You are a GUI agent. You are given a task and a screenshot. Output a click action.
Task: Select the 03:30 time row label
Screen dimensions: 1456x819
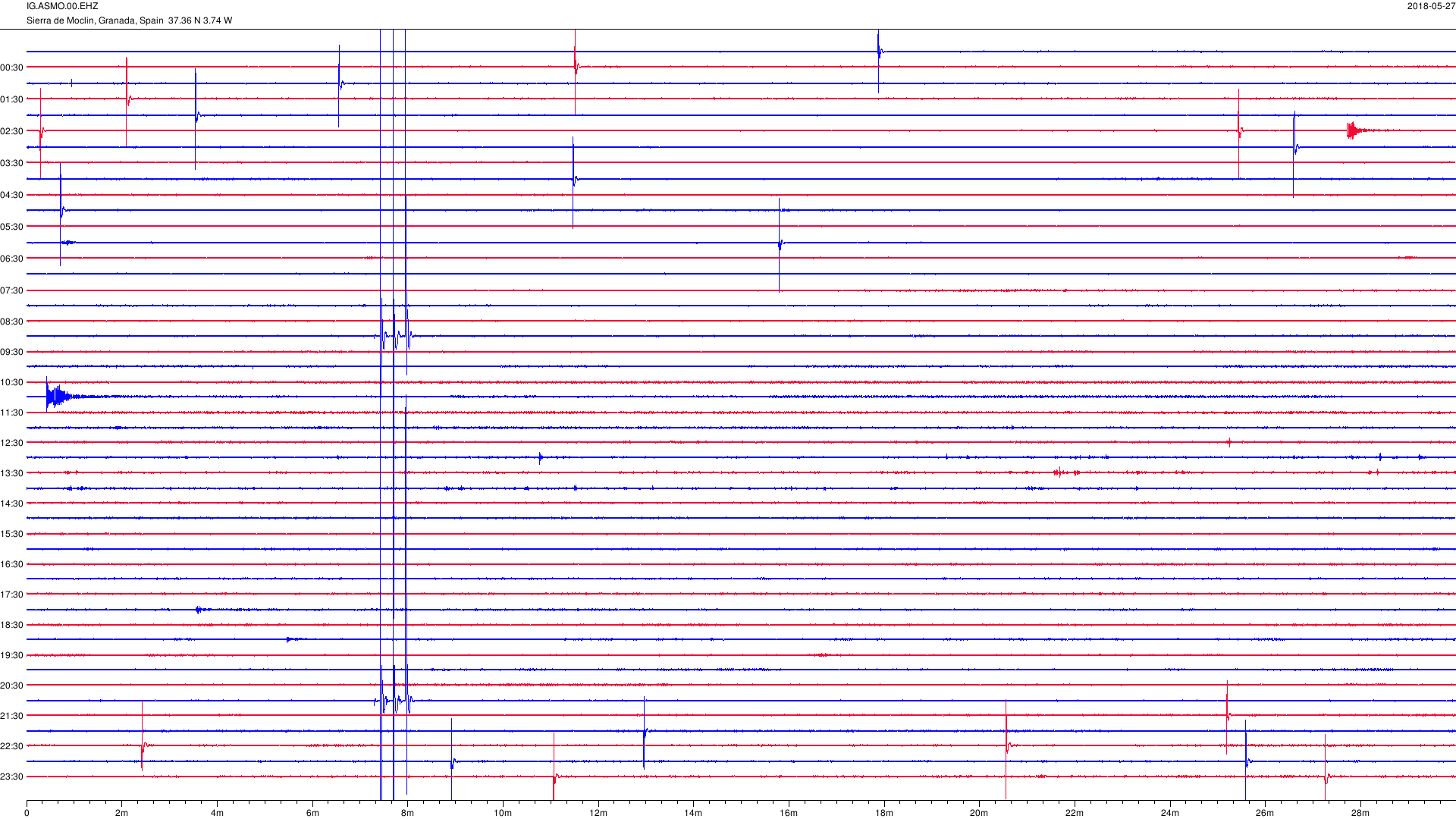coord(12,163)
